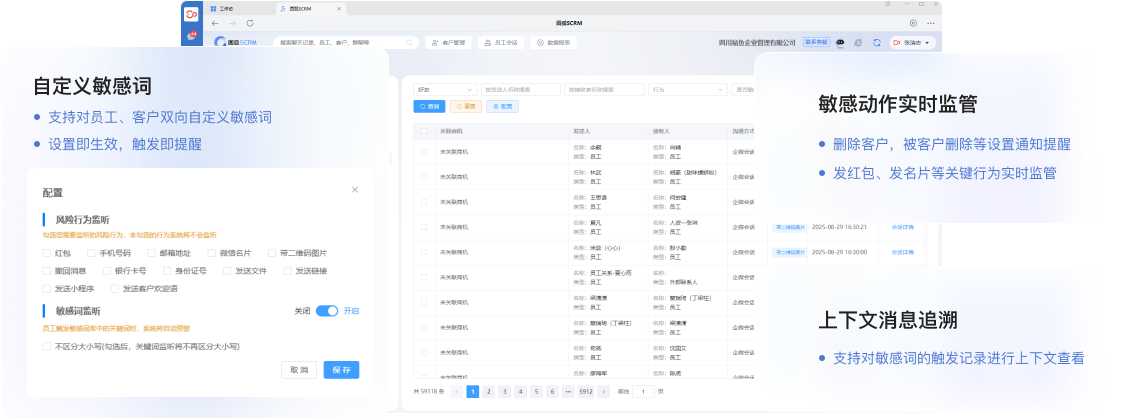
Task: Click the refresh sync icon near user profile
Action: pyautogui.click(x=876, y=43)
